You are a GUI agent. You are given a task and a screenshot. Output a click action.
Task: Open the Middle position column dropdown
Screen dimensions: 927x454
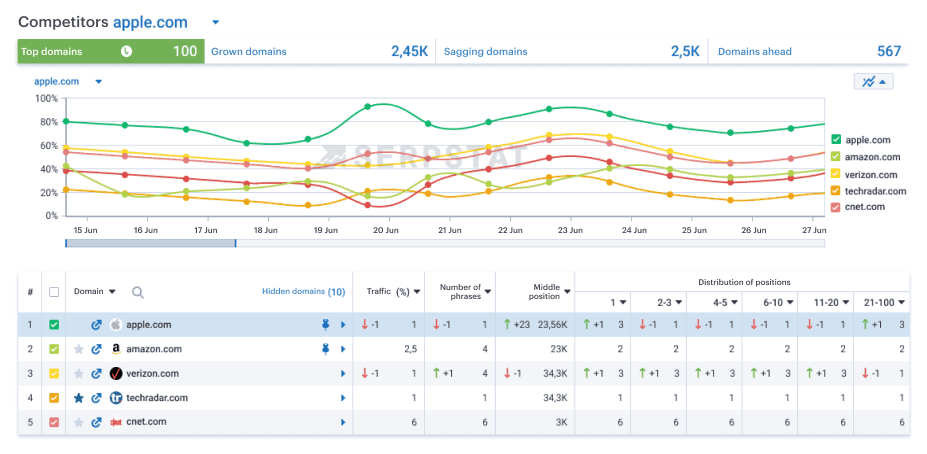click(x=568, y=291)
